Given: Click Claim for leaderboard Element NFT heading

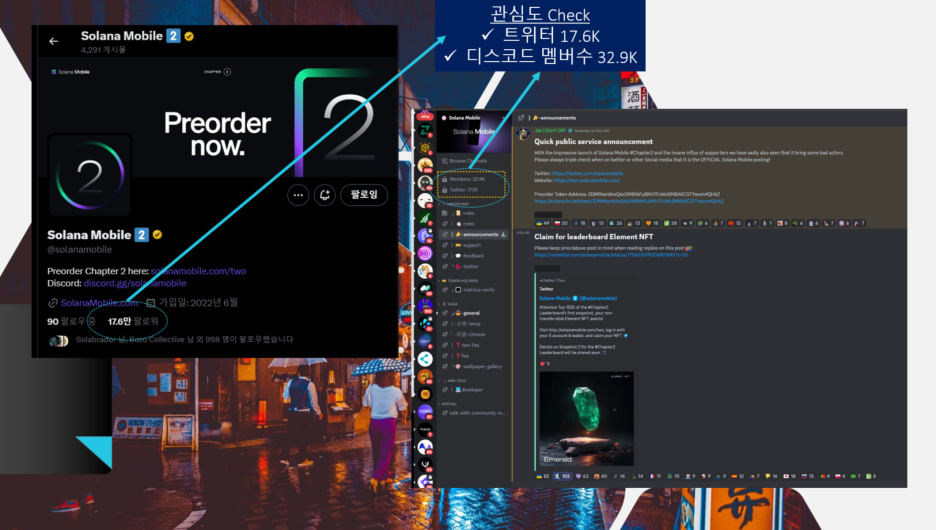Looking at the screenshot, I should (593, 237).
